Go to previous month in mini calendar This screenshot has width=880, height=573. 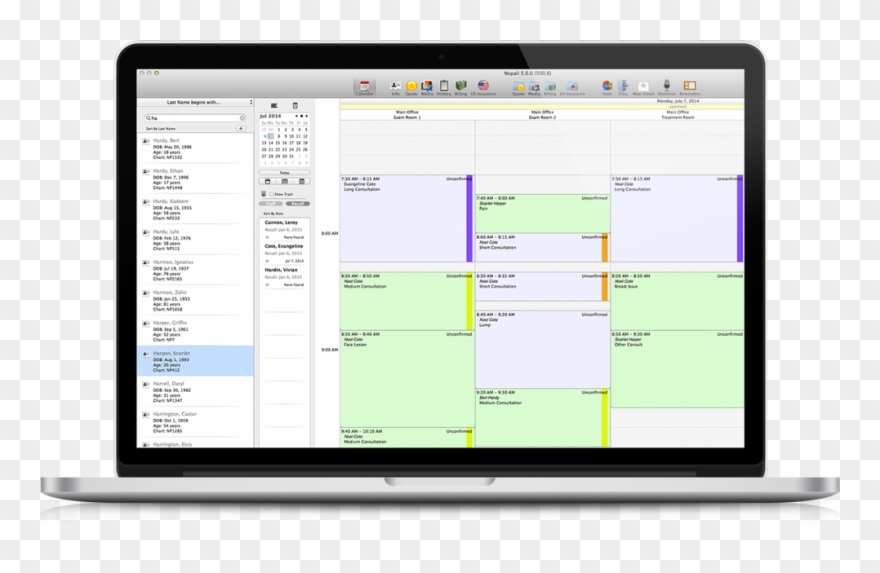[296, 116]
